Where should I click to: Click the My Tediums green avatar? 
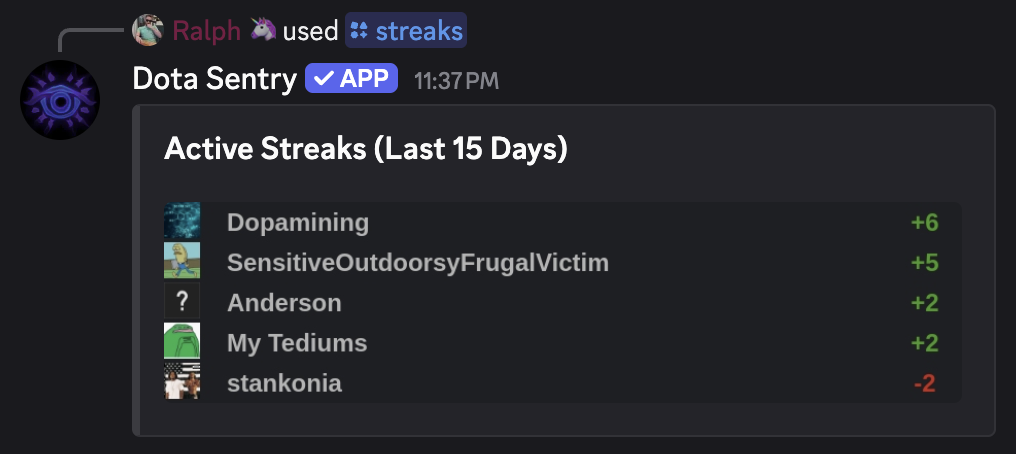click(182, 342)
